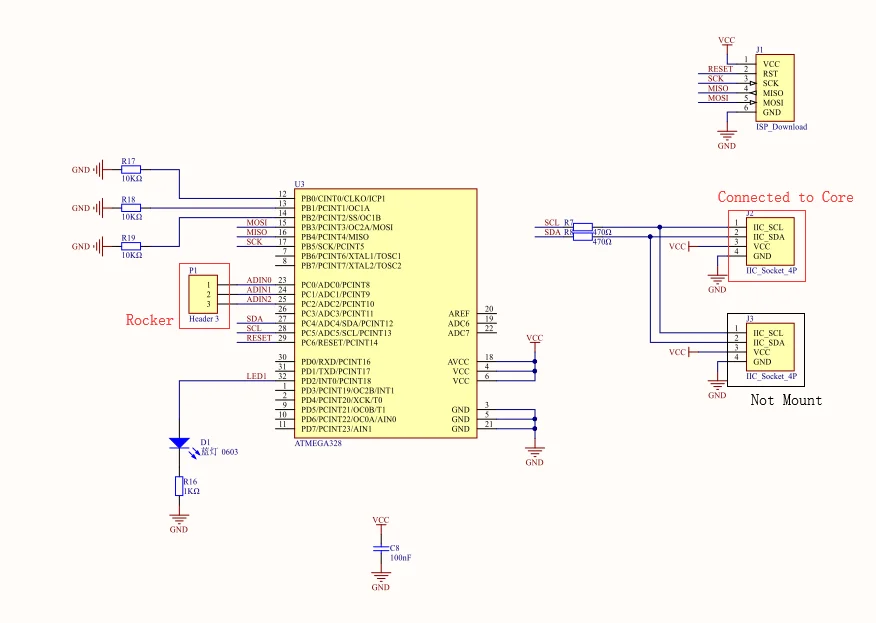This screenshot has width=876, height=623.
Task: Click the '100nF' capacitor value
Action: (400, 558)
